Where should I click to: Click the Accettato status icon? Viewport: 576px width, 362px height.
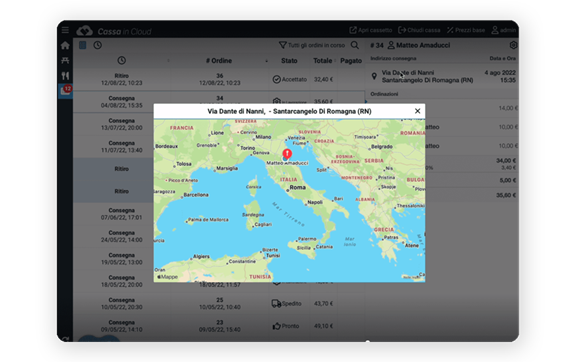(x=277, y=79)
